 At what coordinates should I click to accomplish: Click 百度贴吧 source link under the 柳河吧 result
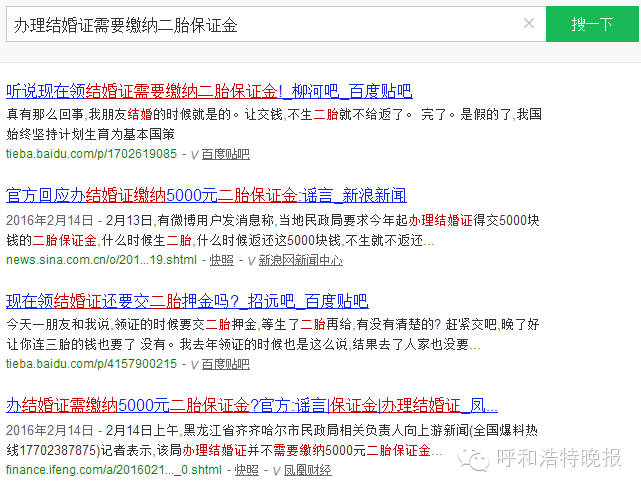(x=226, y=154)
